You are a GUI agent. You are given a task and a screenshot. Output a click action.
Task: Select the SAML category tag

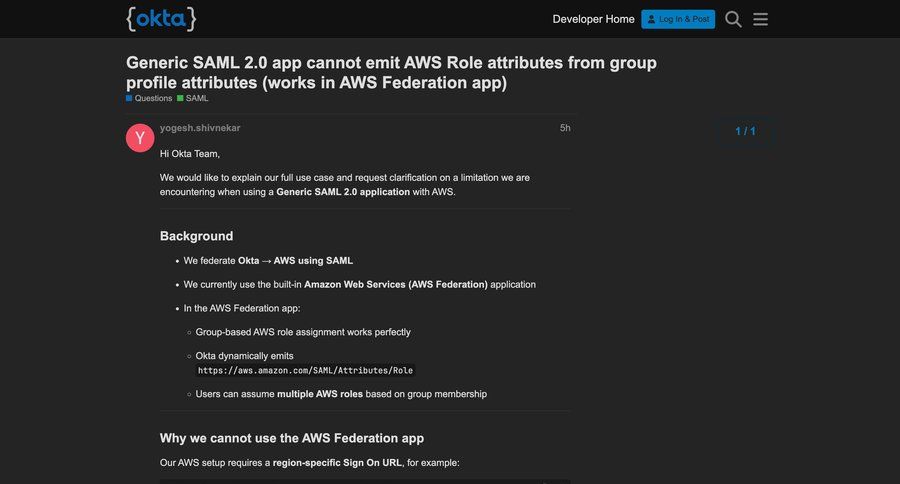197,98
